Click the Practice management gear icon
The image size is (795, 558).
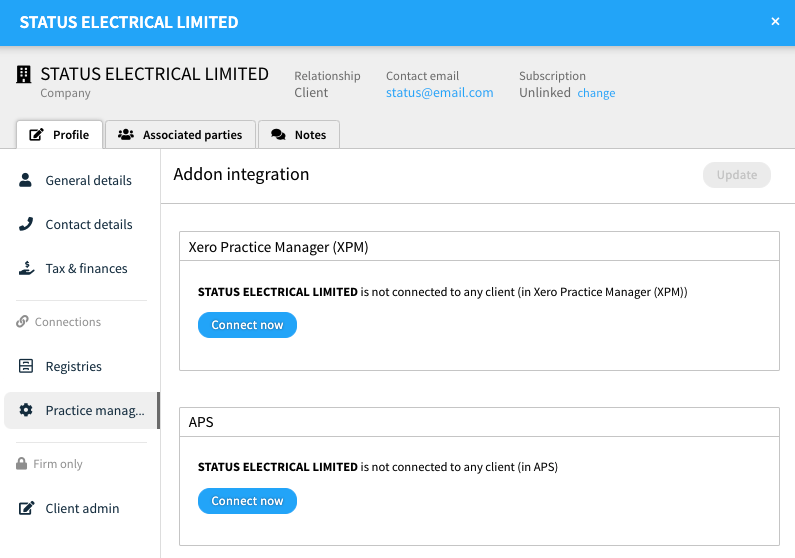[26, 410]
